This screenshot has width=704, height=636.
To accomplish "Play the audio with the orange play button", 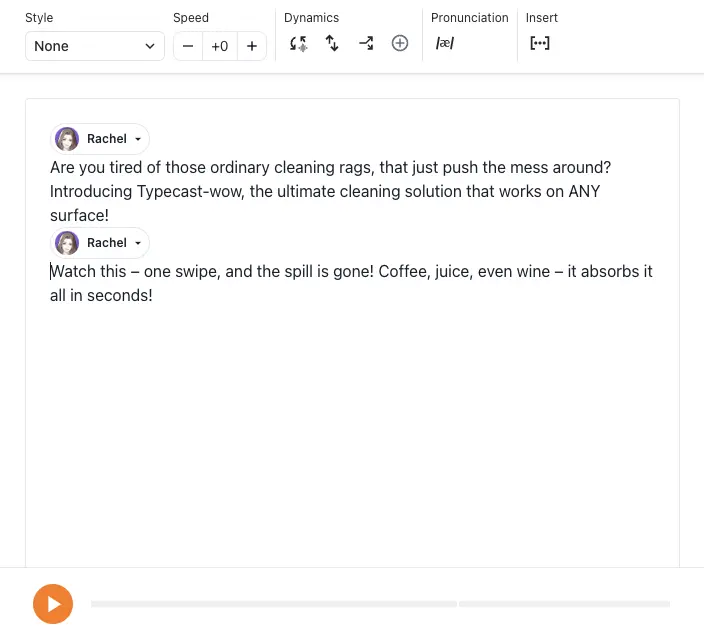I will pos(53,604).
